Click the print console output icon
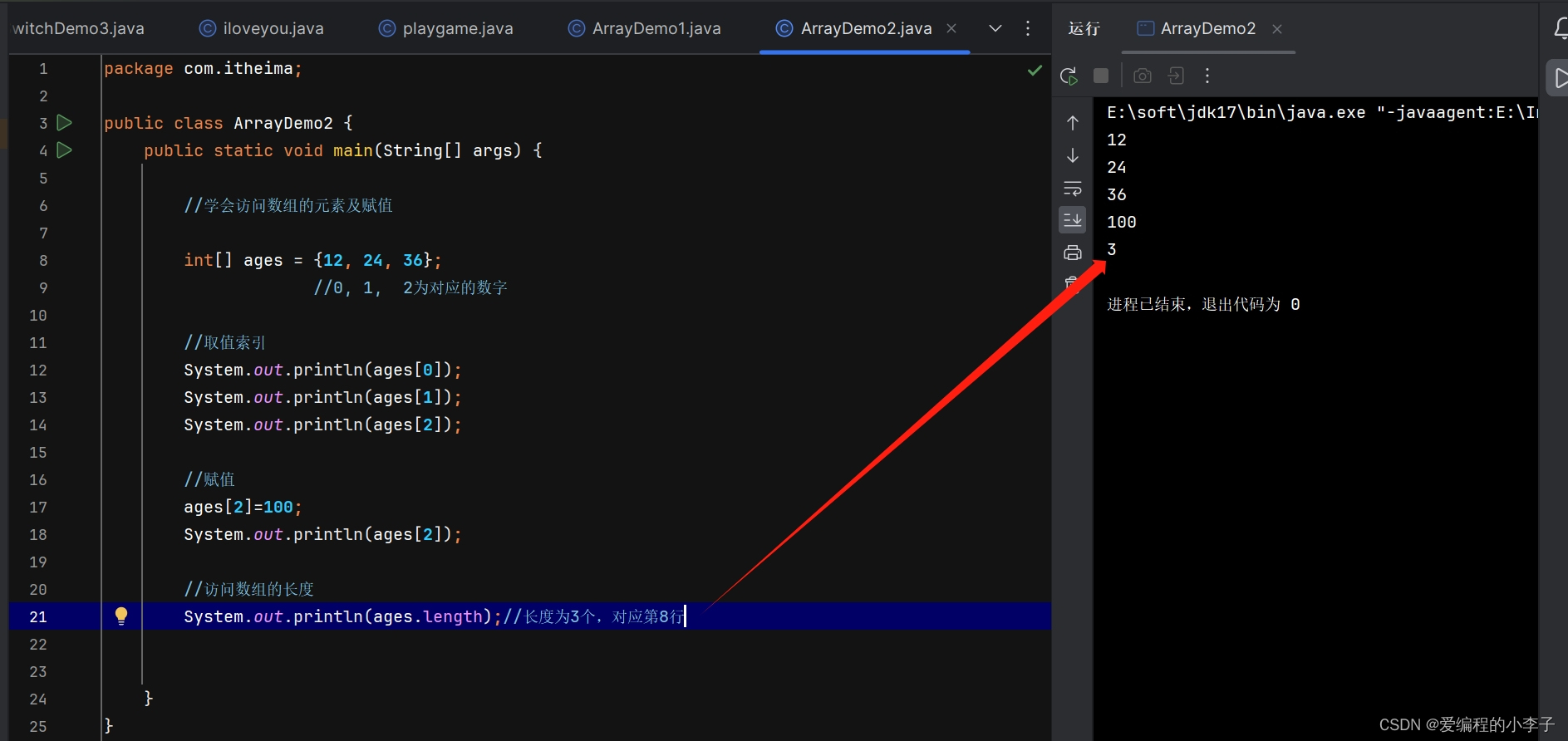This screenshot has width=1568, height=741. [1073, 253]
